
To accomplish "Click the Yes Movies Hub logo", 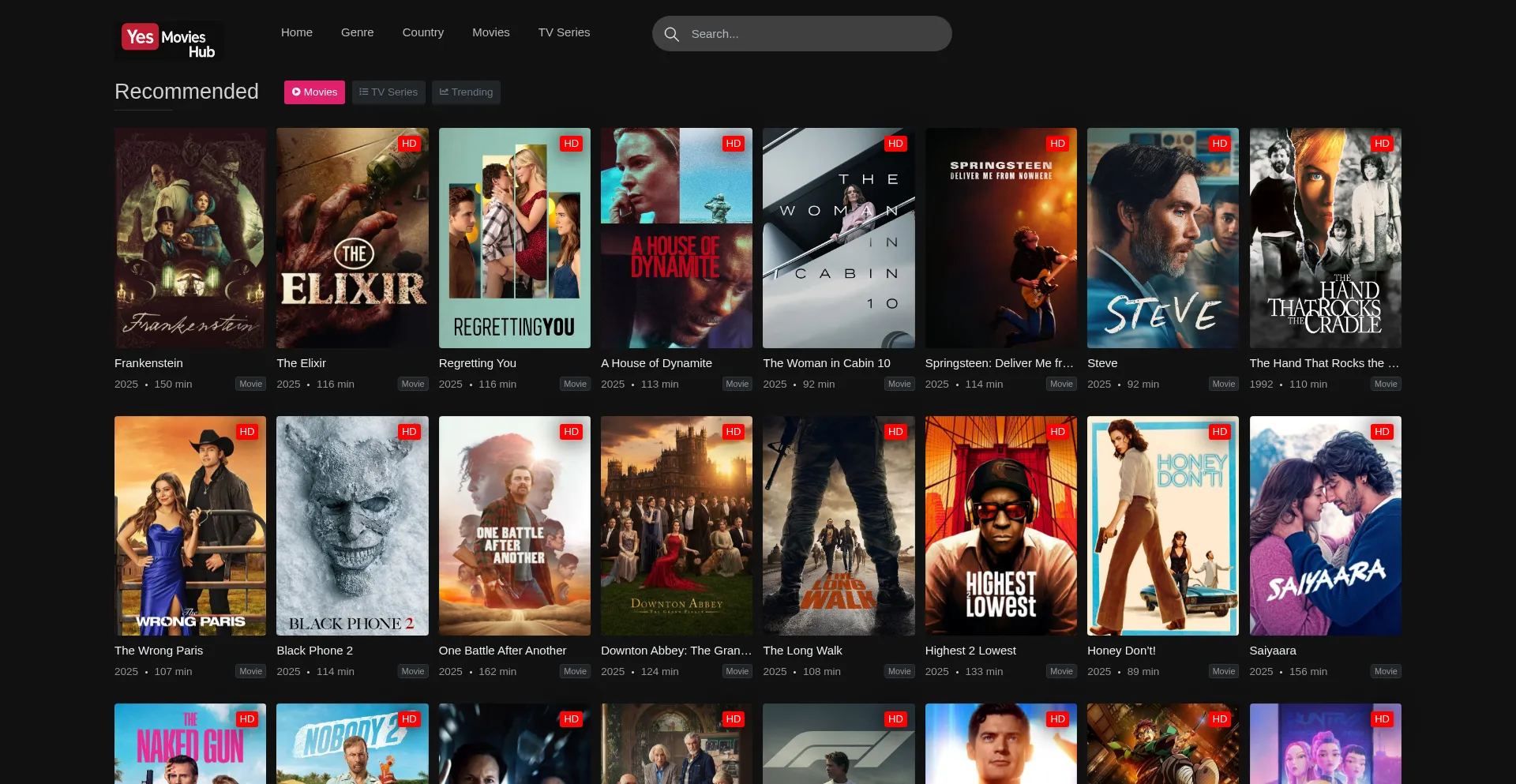I will click(x=168, y=41).
